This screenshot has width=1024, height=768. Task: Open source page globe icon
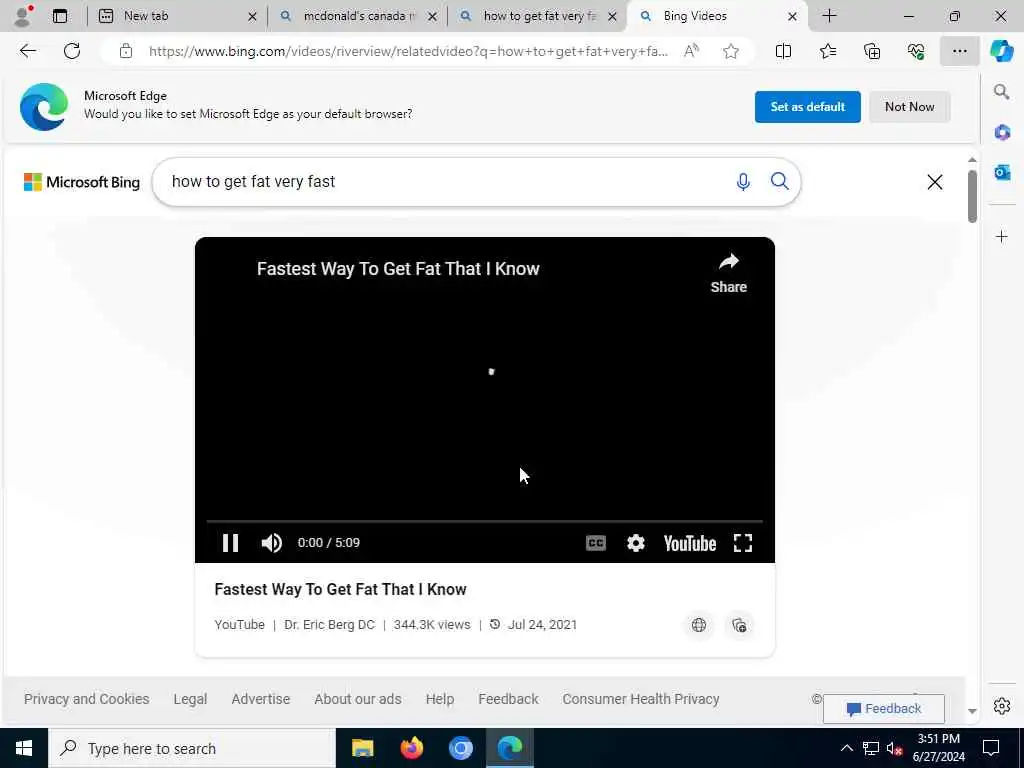pos(699,625)
